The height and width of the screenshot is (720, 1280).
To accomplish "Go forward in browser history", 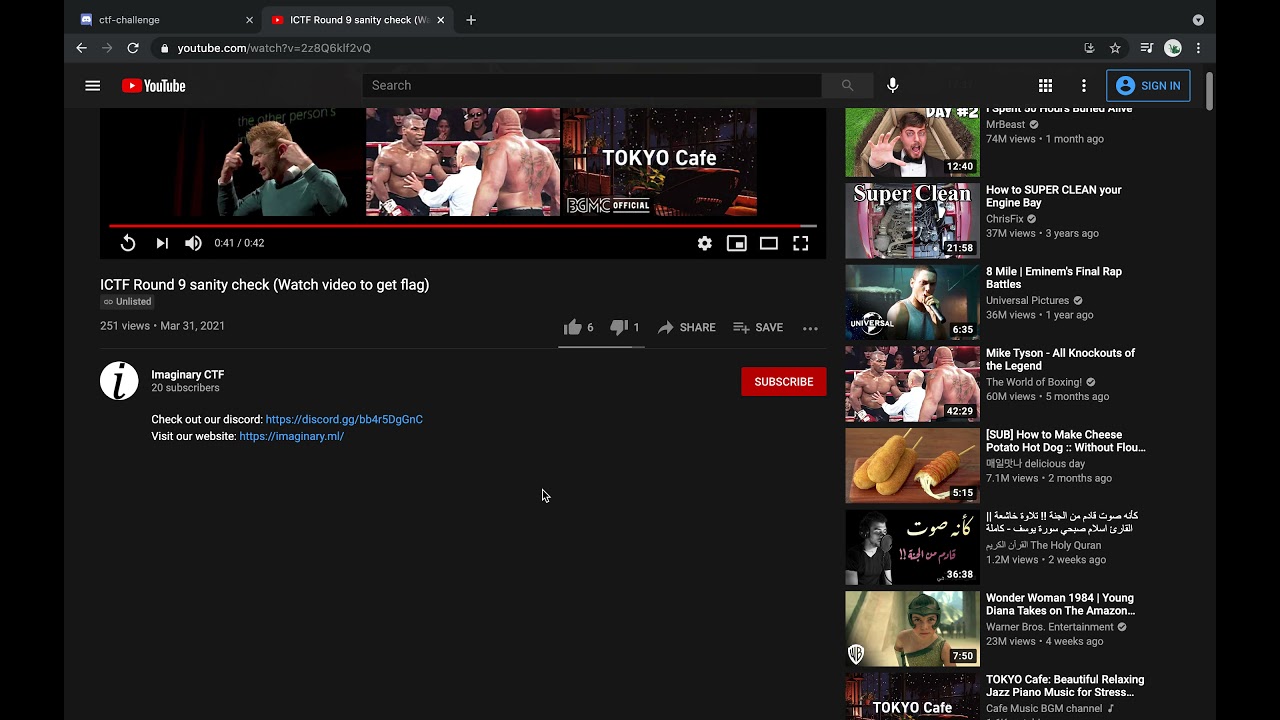I will point(107,48).
